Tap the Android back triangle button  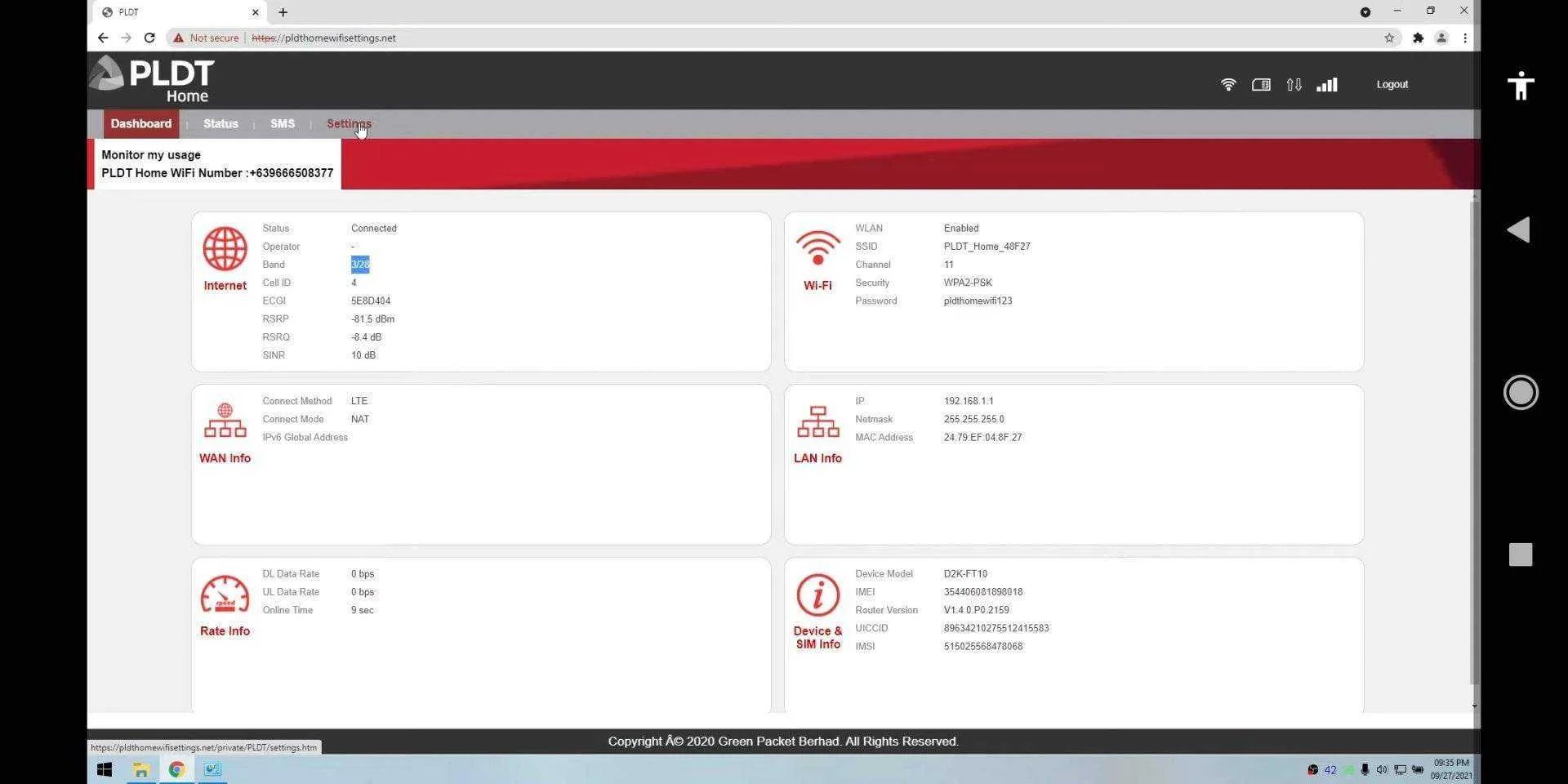1518,229
